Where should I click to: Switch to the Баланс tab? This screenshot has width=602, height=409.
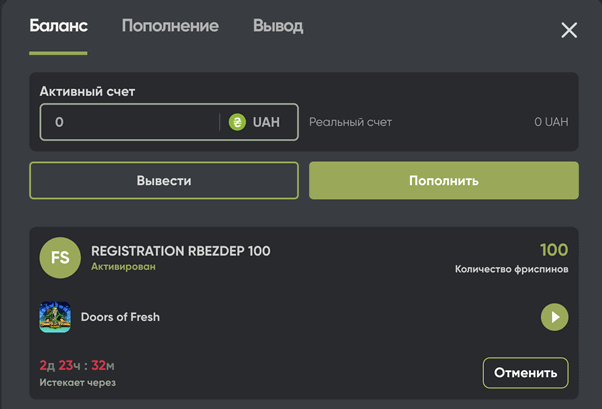[x=58, y=26]
